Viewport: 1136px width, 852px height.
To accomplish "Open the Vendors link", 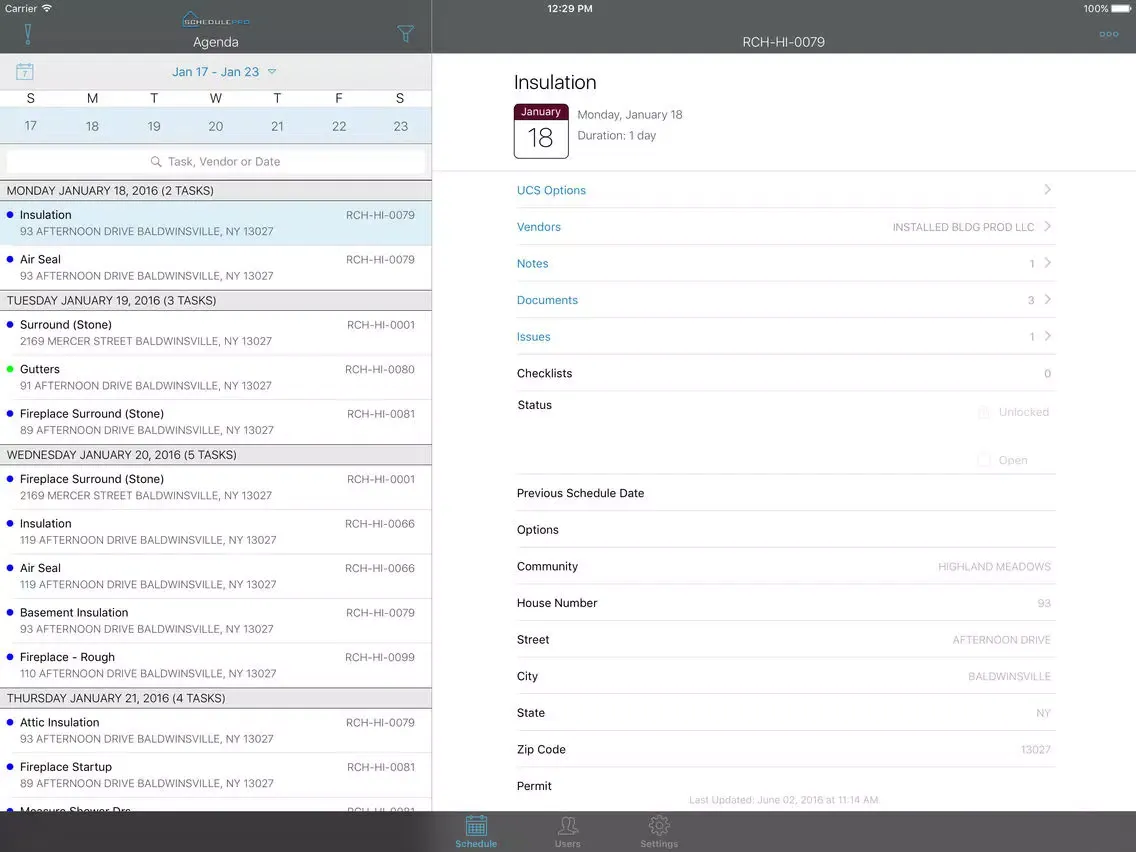I will [x=538, y=227].
